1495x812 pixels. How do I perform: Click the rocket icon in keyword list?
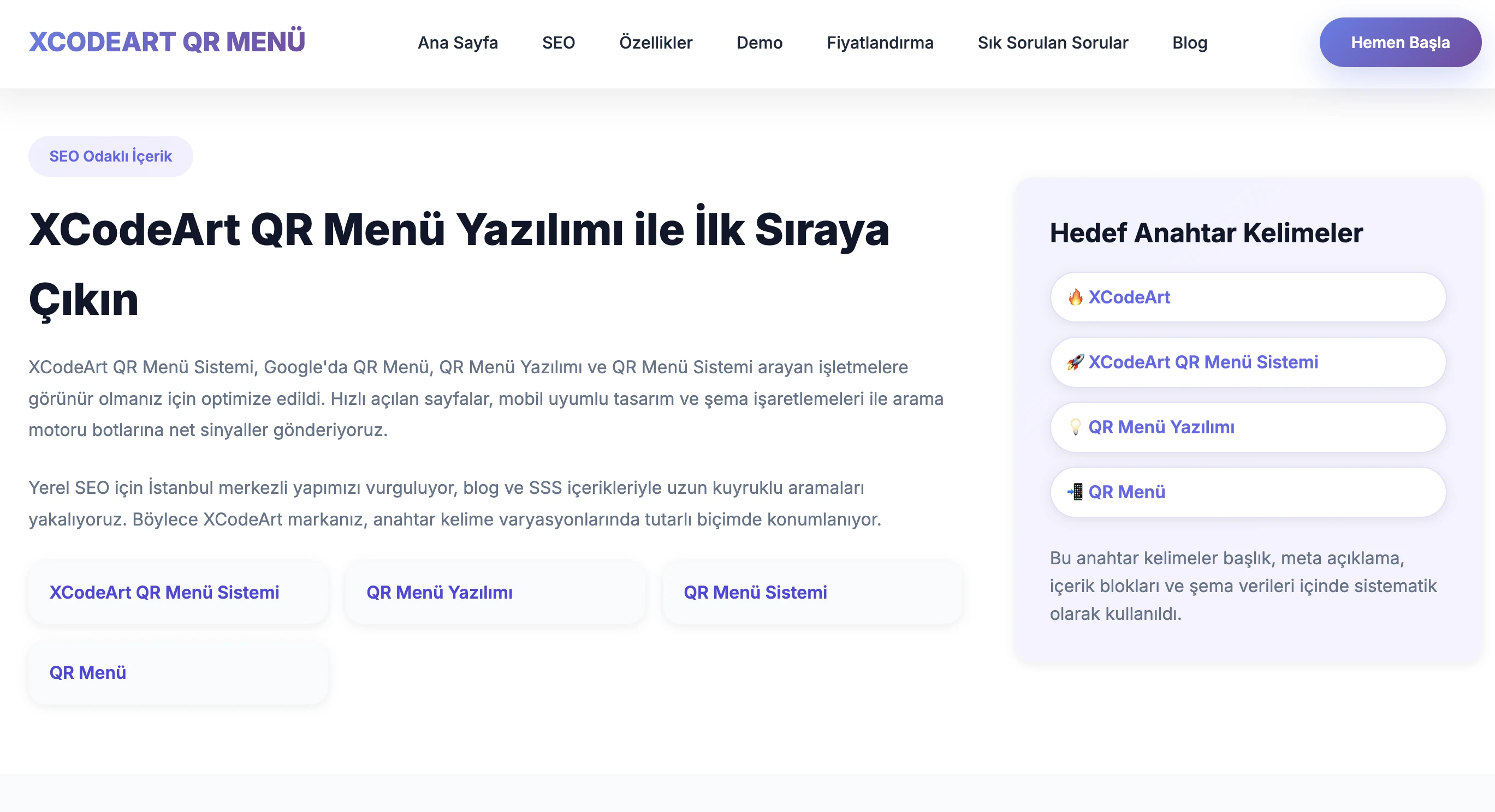(x=1075, y=362)
